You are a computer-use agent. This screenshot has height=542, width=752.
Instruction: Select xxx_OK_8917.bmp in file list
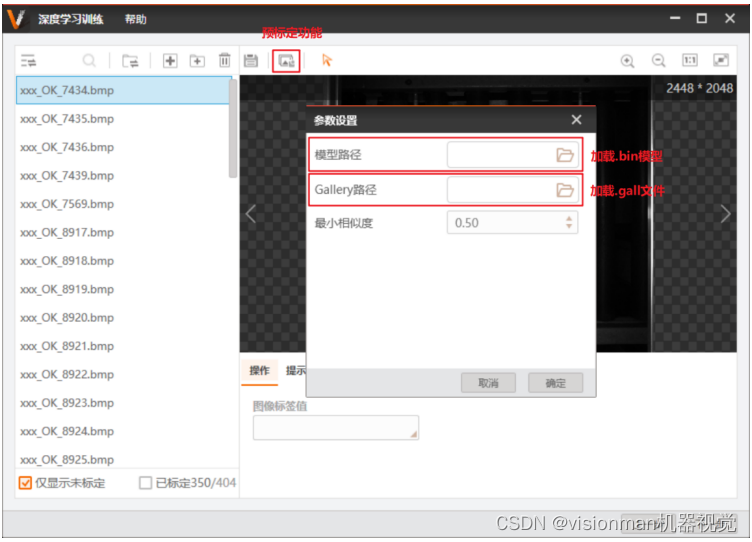tap(123, 232)
